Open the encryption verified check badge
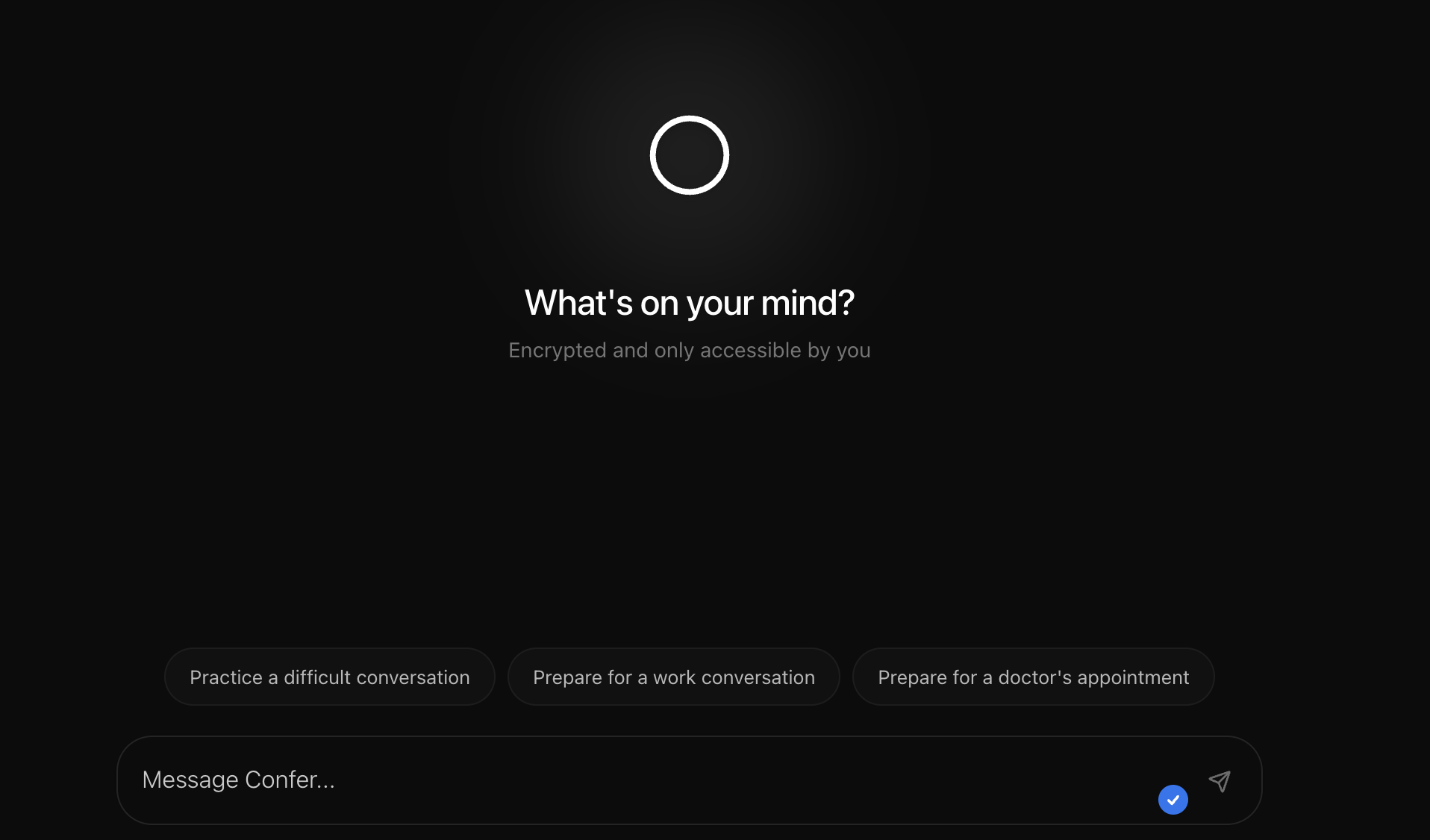This screenshot has height=840, width=1430. [x=1173, y=800]
